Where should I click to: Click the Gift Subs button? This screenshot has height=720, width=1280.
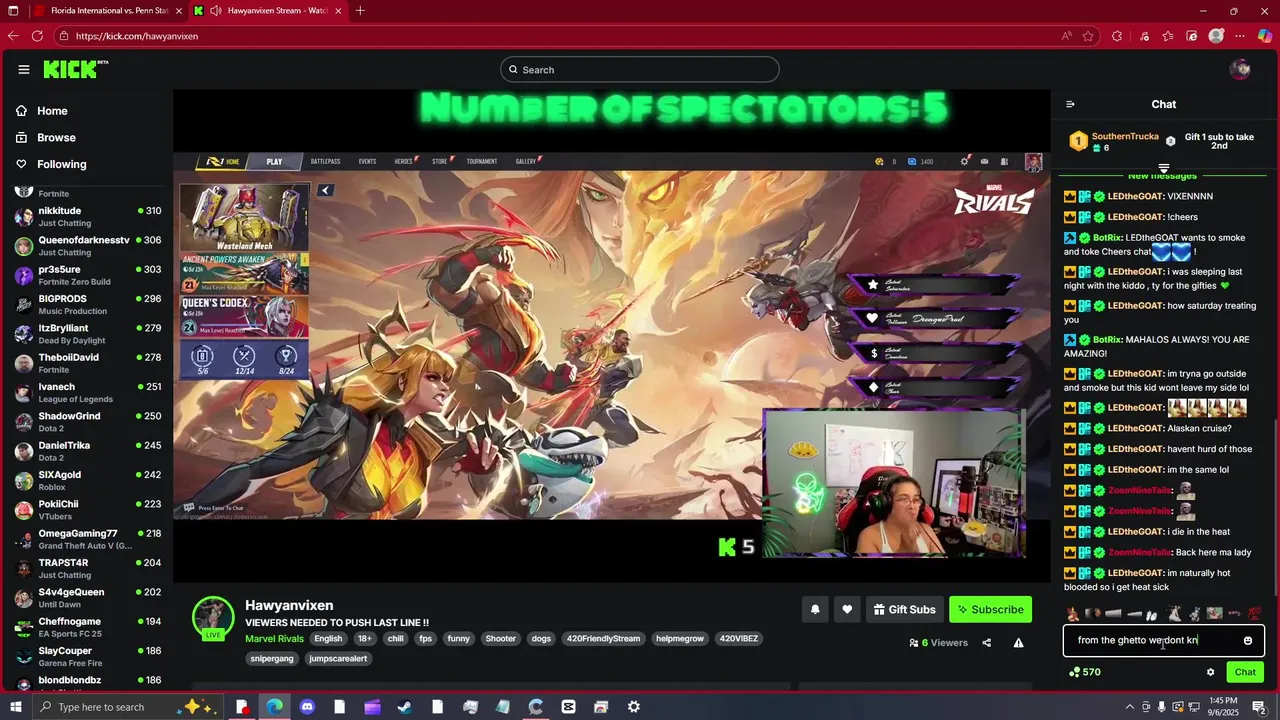pos(904,609)
